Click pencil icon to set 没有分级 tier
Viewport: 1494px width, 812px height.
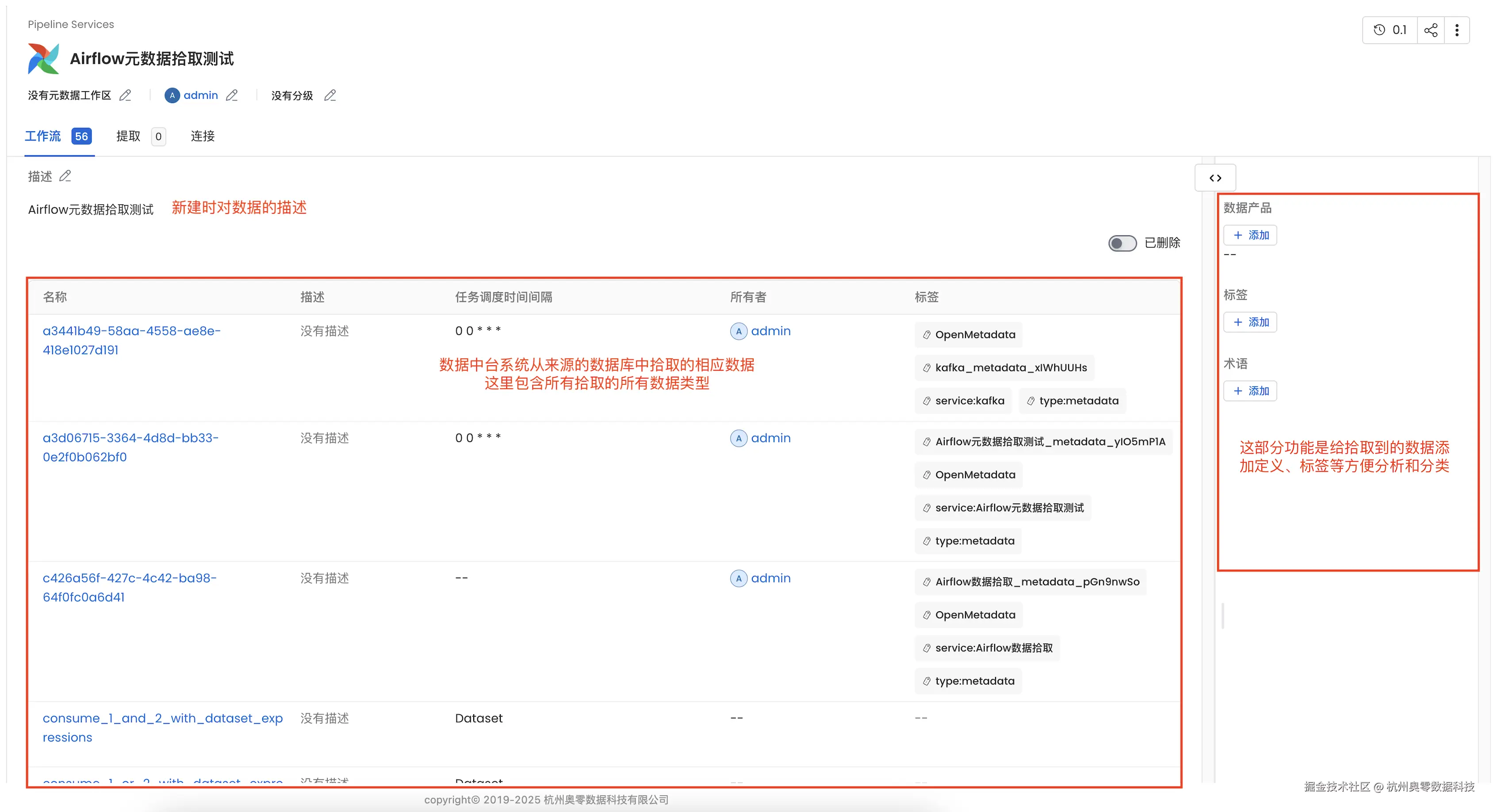[x=330, y=95]
